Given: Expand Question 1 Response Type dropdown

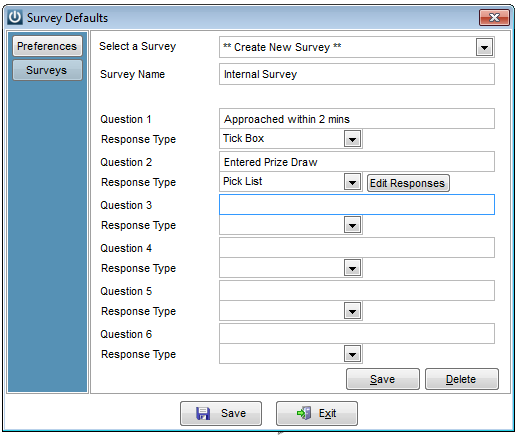Looking at the screenshot, I should 352,139.
